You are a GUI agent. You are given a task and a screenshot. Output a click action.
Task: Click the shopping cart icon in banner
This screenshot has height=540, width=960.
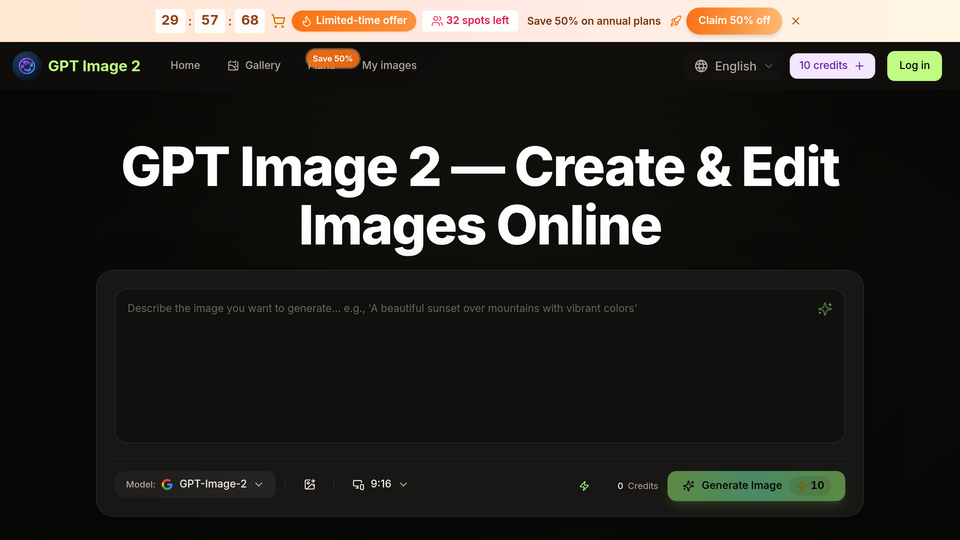(x=278, y=21)
